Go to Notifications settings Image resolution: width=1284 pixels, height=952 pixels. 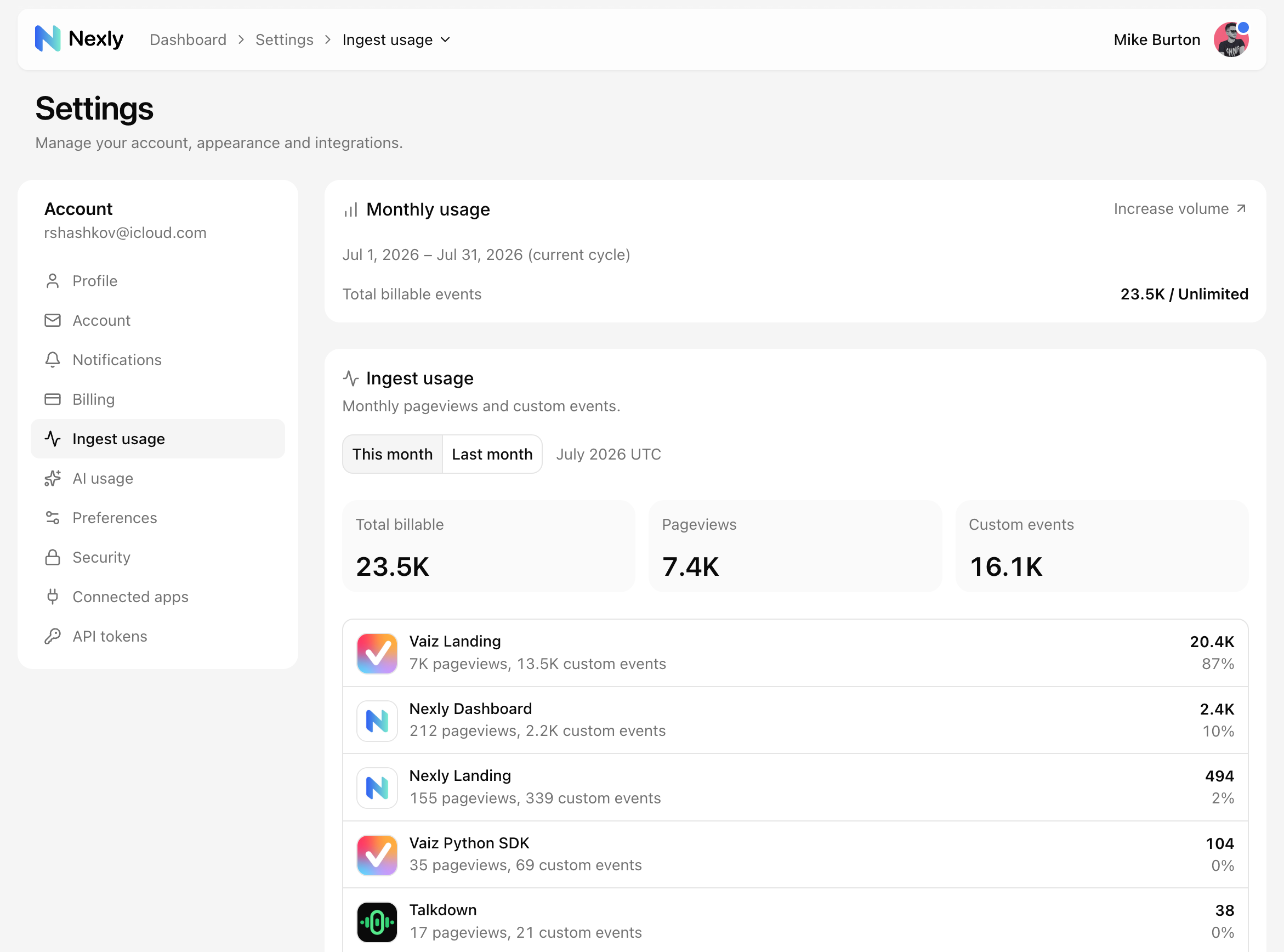point(158,360)
